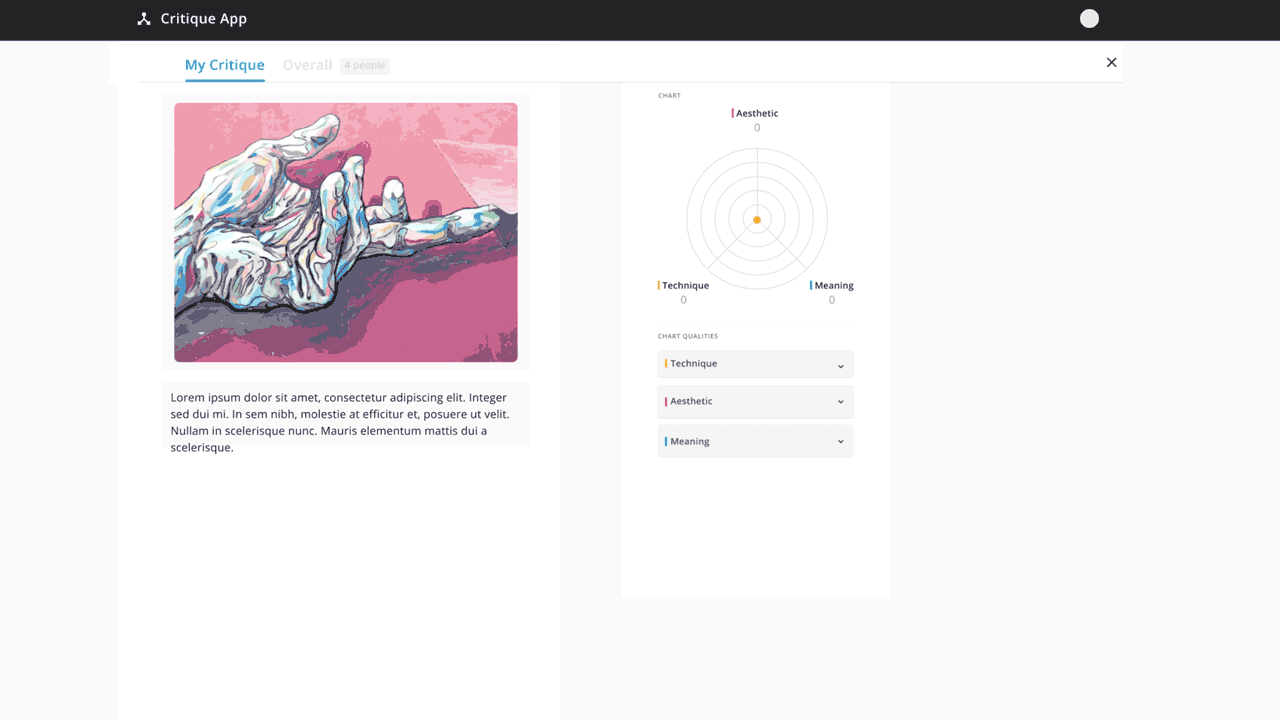
Task: Open the user profile avatar
Action: (x=1089, y=19)
